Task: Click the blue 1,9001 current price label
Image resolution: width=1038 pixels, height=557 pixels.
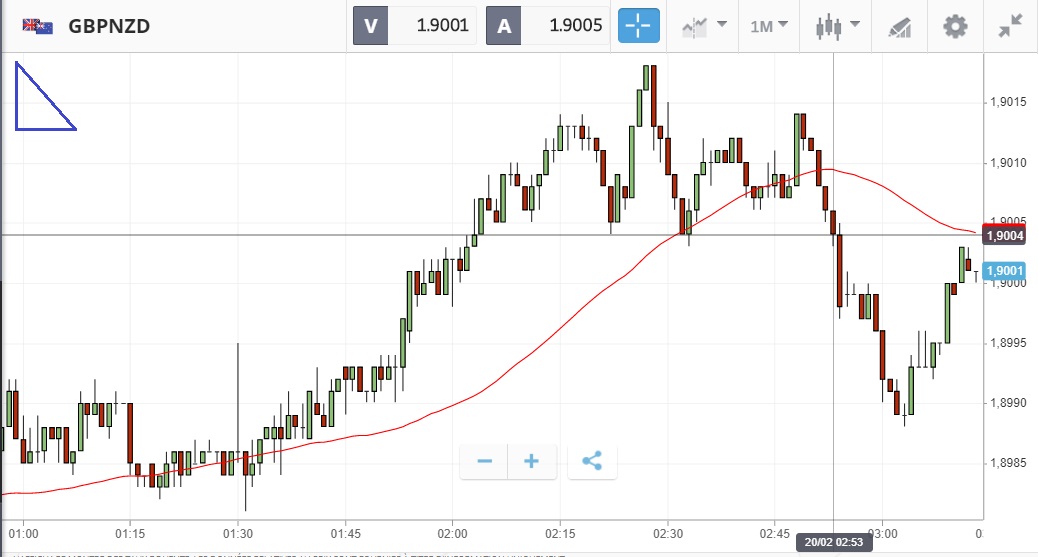Action: [1003, 271]
